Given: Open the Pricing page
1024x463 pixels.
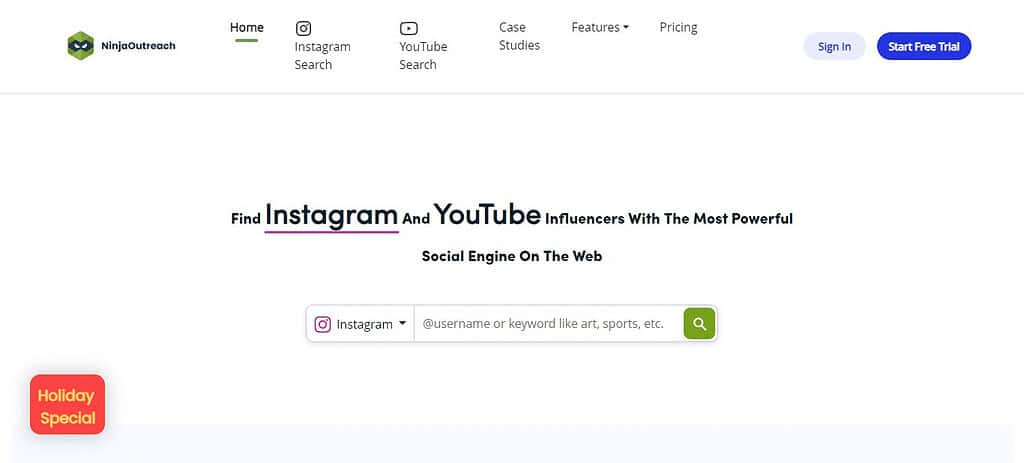Looking at the screenshot, I should tap(679, 27).
